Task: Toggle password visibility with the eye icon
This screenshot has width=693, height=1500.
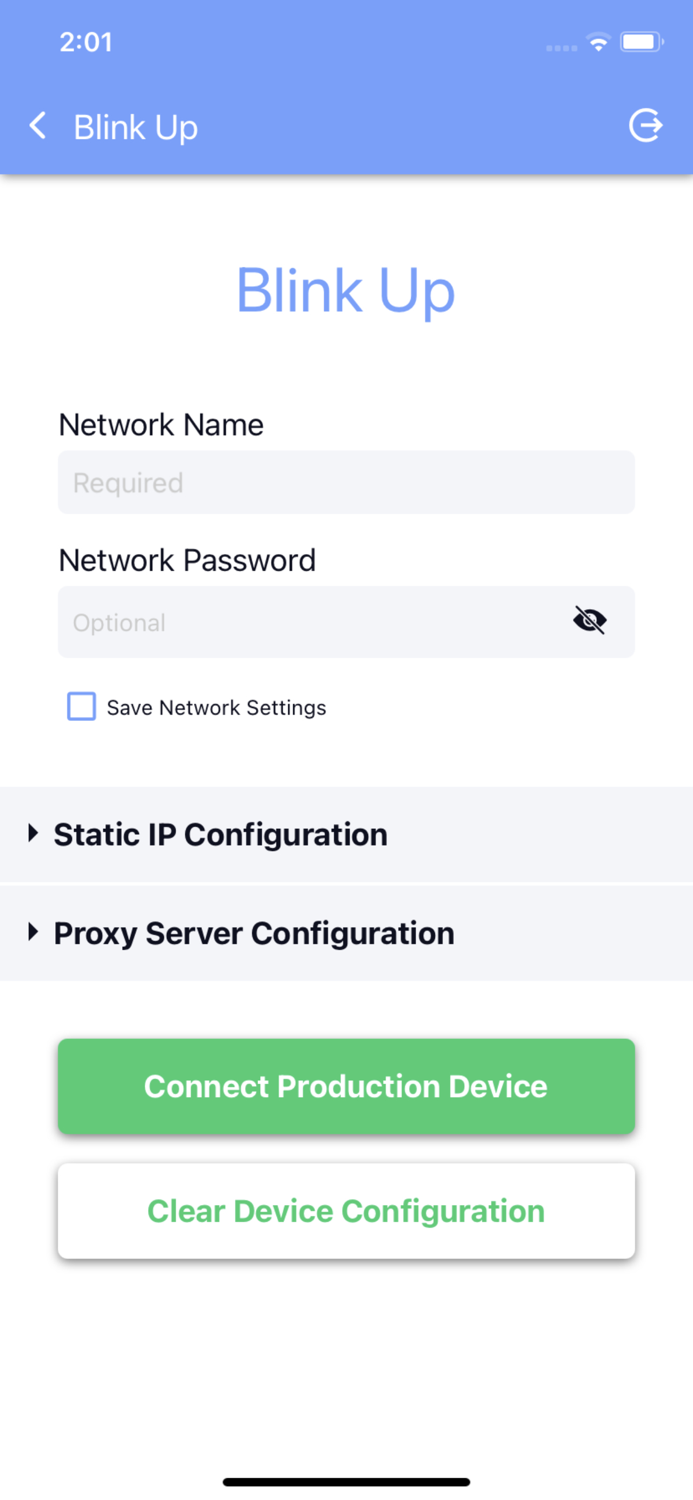Action: pyautogui.click(x=590, y=621)
